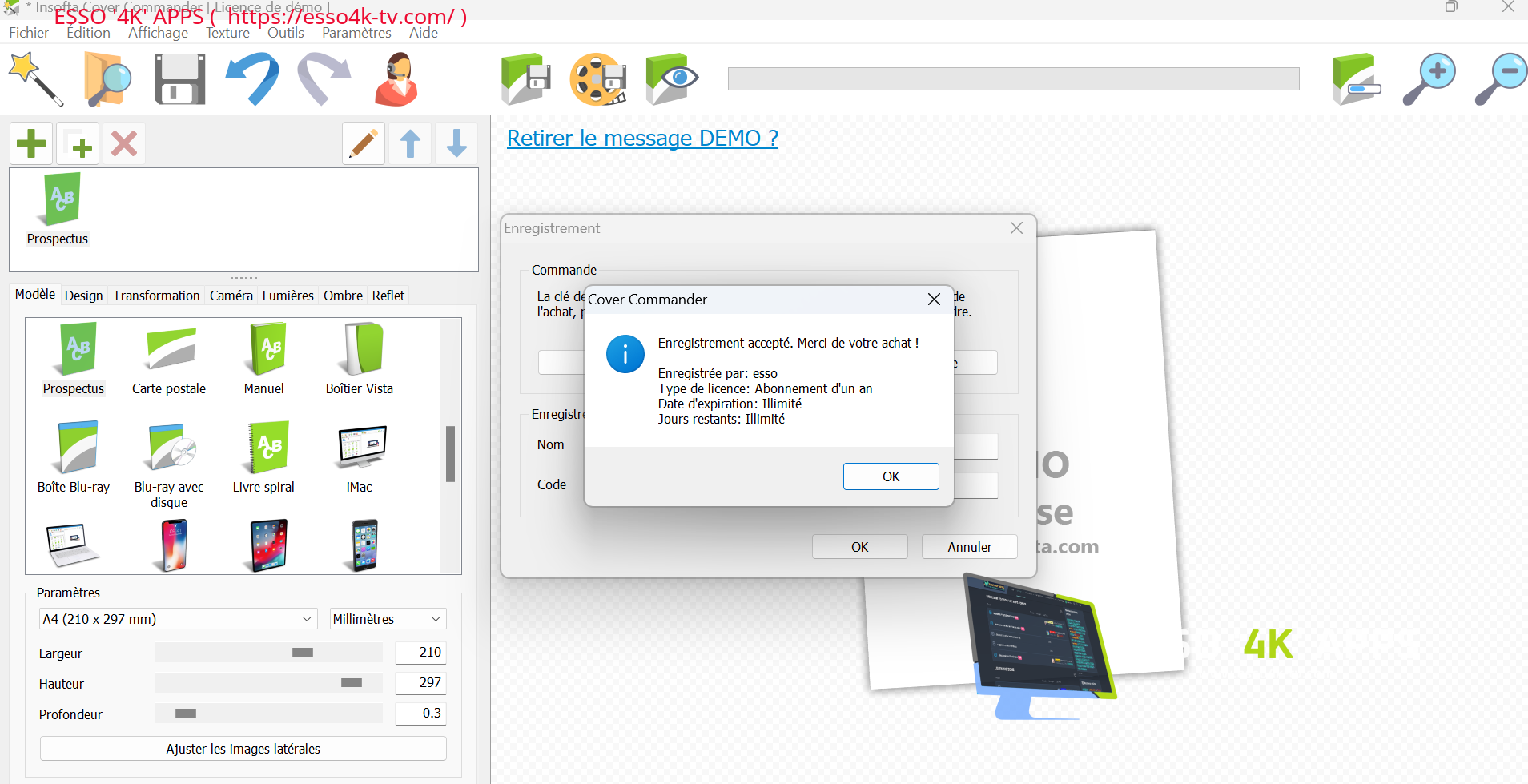Click the save animation film reel icon
Image resolution: width=1528 pixels, height=784 pixels.
[597, 79]
